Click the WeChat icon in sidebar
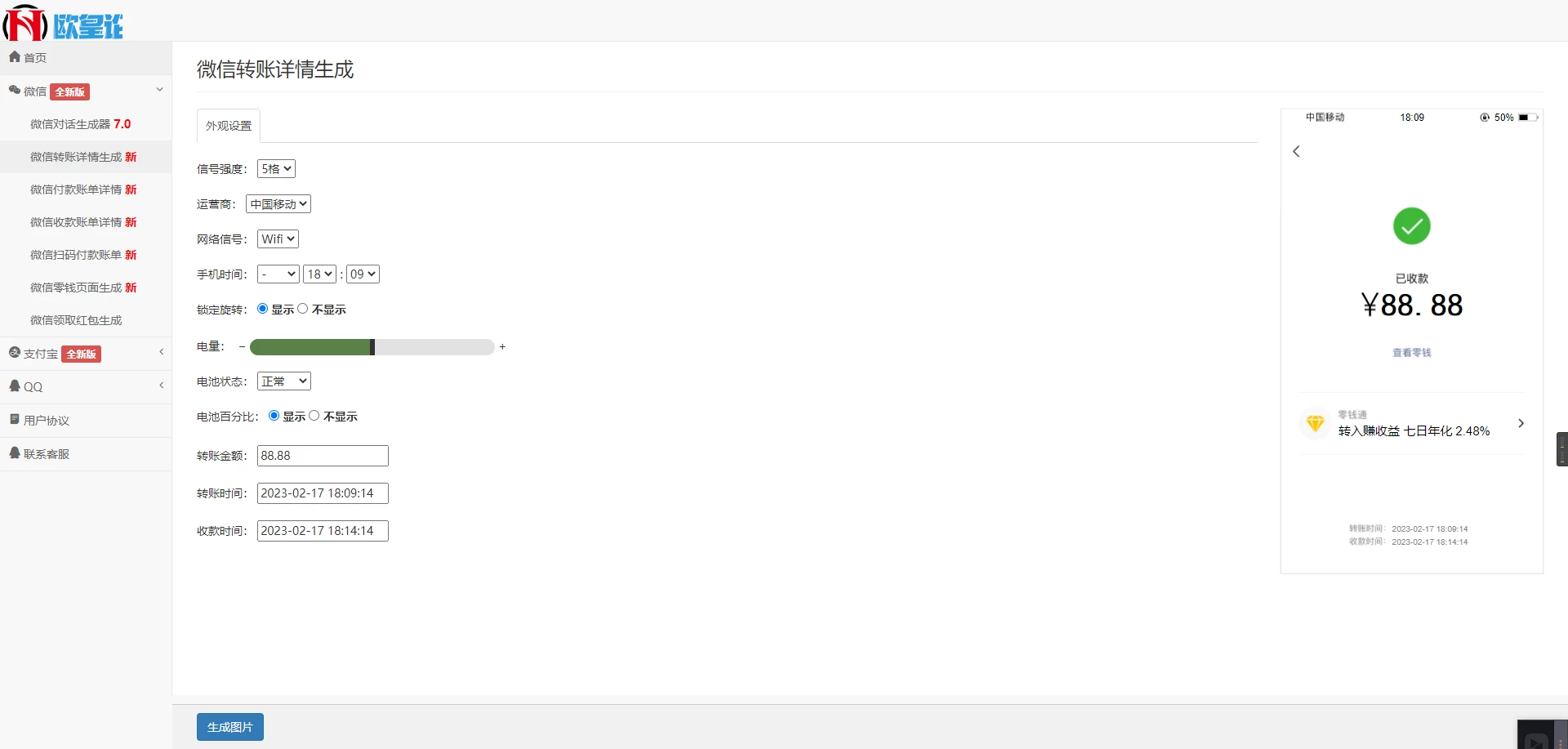1568x749 pixels. [x=15, y=91]
